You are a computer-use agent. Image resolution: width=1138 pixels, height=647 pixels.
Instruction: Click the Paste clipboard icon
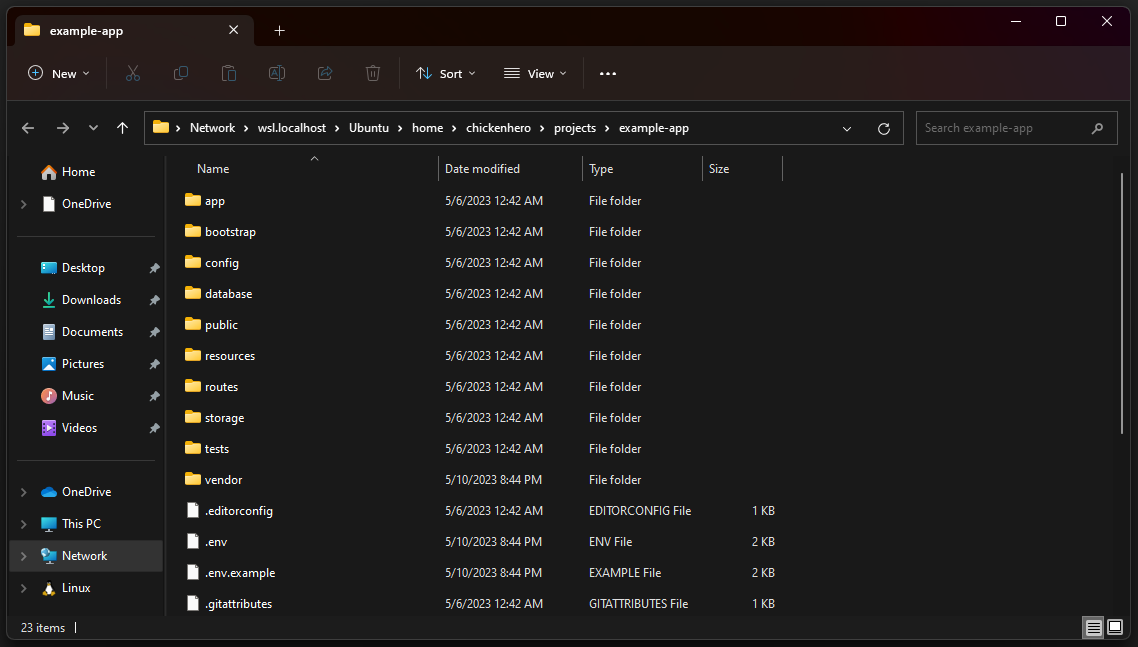point(229,73)
